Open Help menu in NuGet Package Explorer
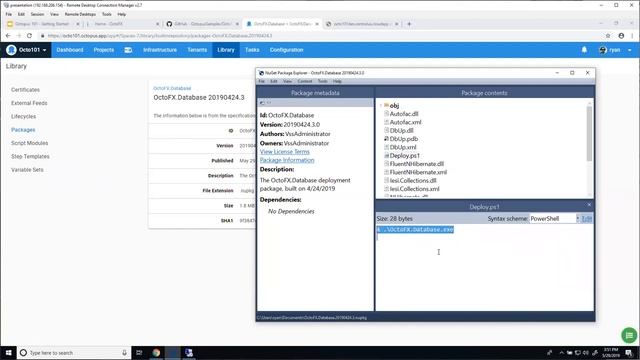640x360 pixels. [x=337, y=81]
